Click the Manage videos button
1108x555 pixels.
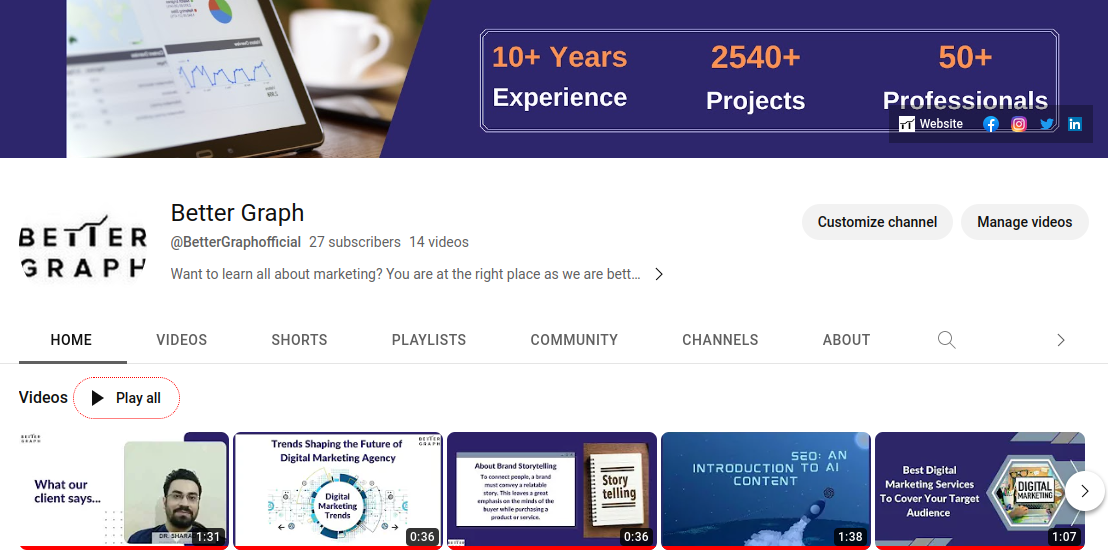click(1025, 222)
